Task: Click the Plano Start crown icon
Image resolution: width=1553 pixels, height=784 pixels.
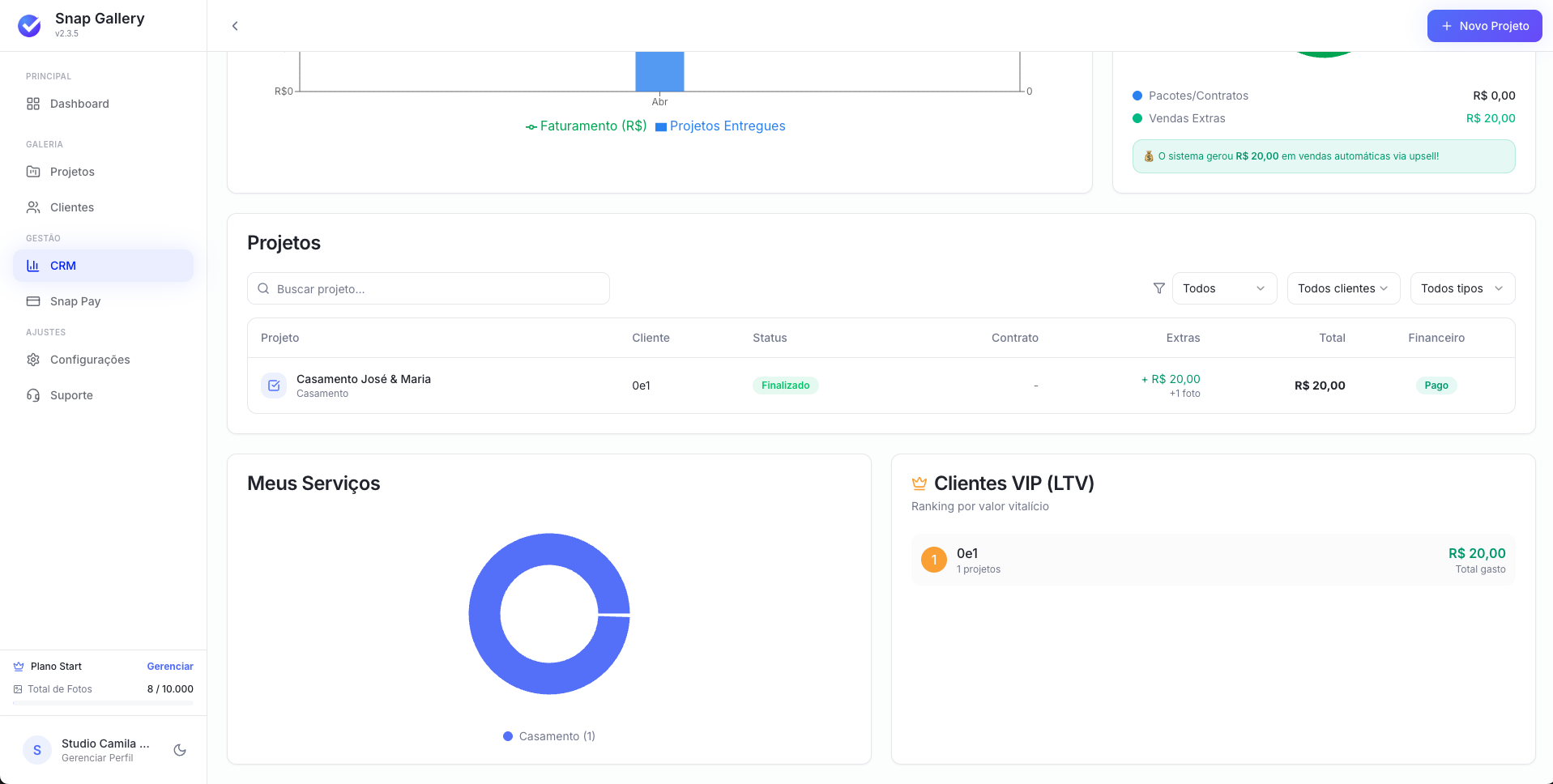Action: tap(19, 667)
